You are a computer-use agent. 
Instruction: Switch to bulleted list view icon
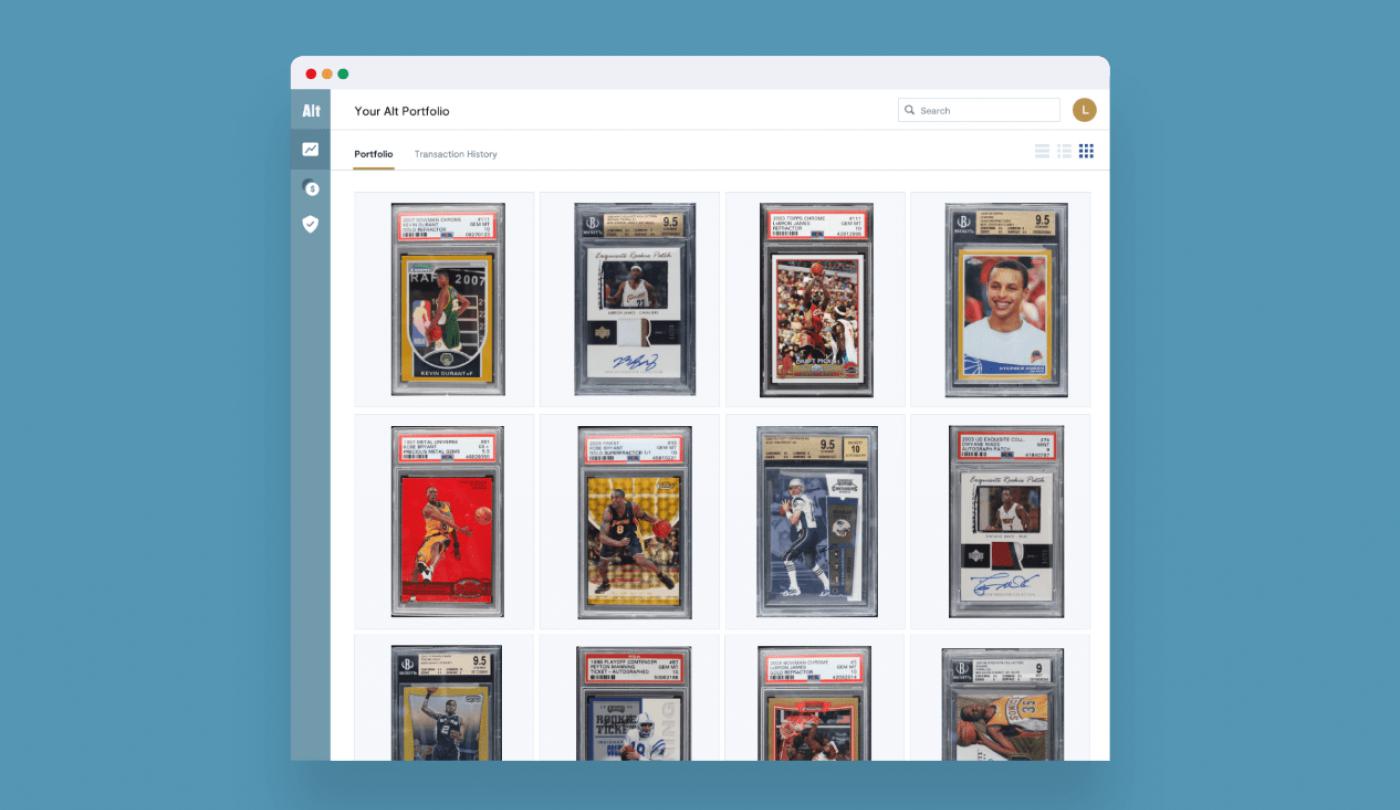tap(1064, 151)
